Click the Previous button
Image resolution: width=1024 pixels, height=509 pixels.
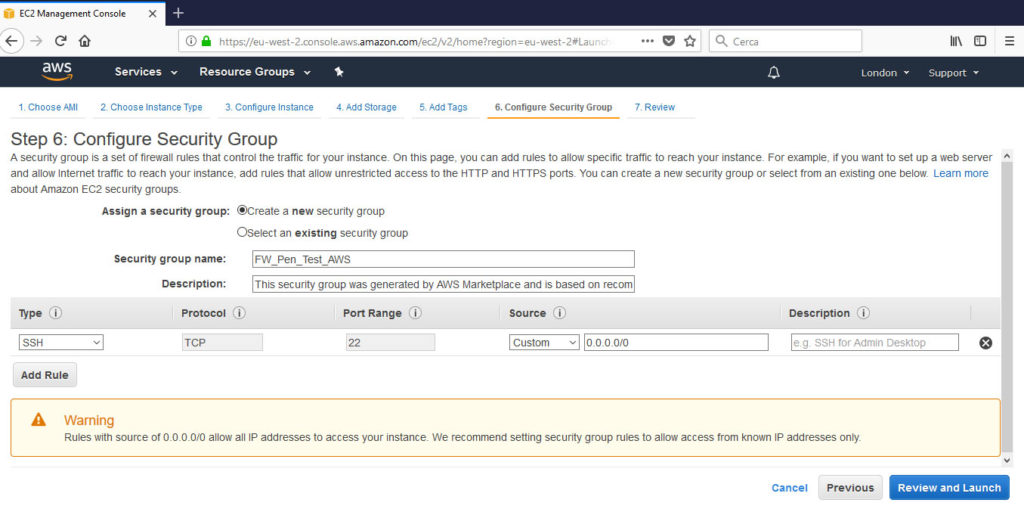[x=850, y=487]
